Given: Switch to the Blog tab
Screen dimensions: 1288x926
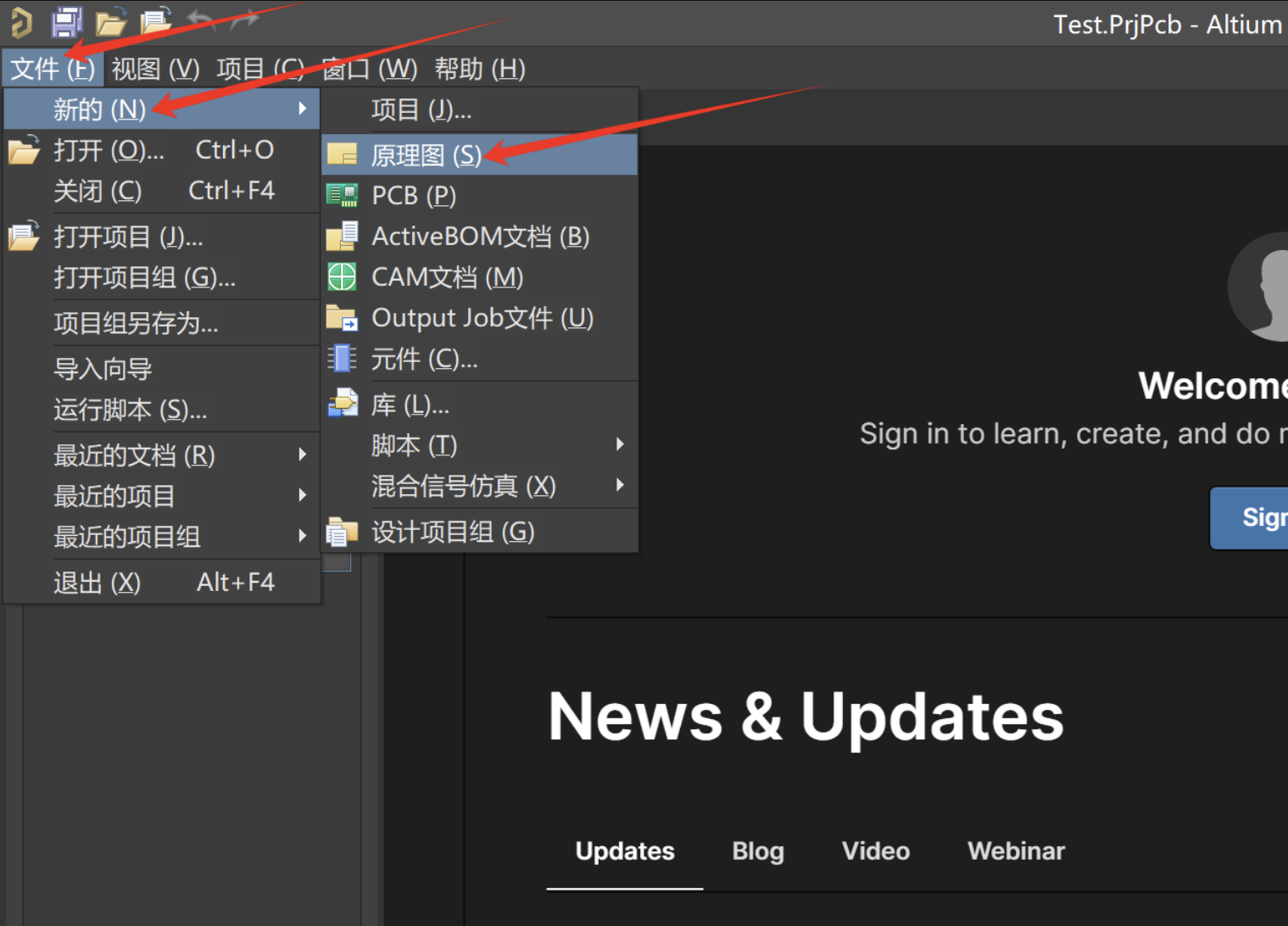Looking at the screenshot, I should (x=758, y=851).
